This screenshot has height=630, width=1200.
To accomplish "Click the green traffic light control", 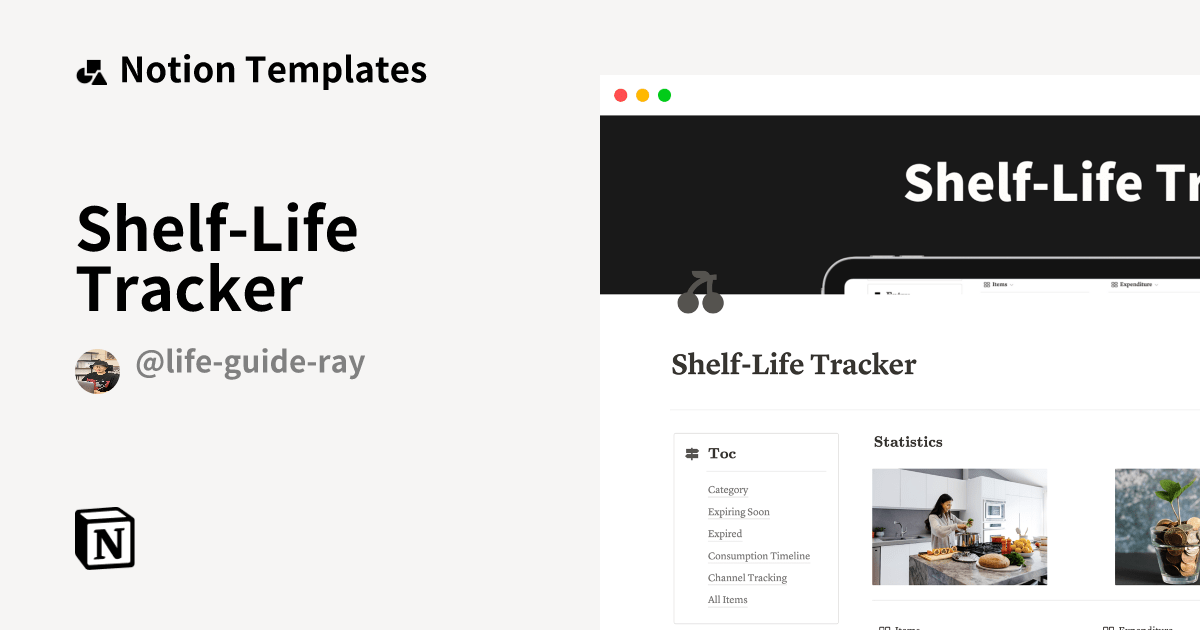I will [664, 95].
